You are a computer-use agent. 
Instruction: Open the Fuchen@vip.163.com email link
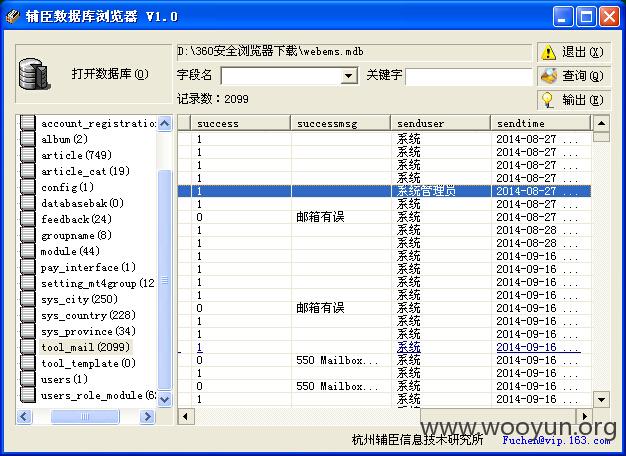pyautogui.click(x=556, y=440)
